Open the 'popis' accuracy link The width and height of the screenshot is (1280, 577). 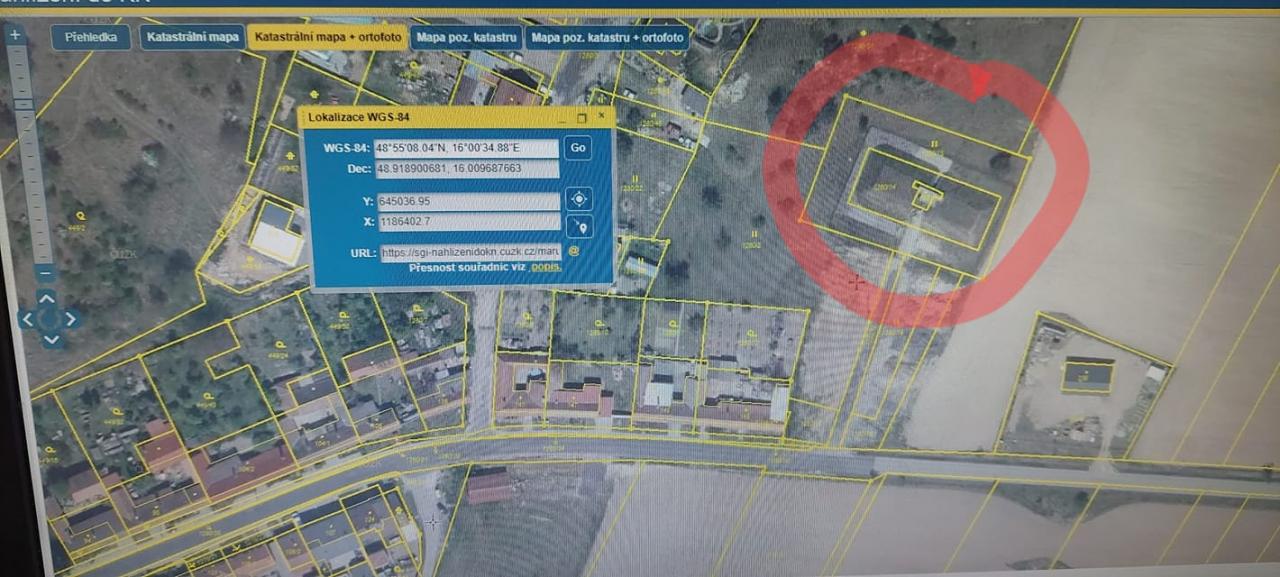pos(545,268)
